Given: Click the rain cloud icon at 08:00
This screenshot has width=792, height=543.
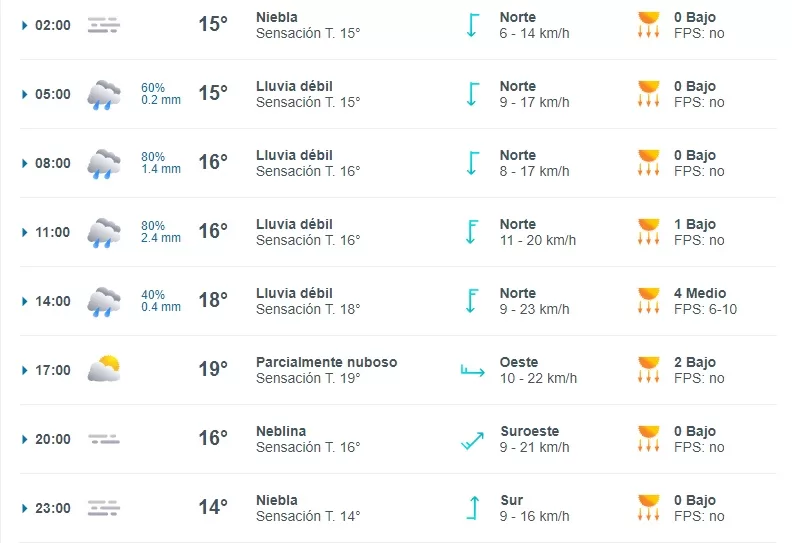Looking at the screenshot, I should click(103, 163).
